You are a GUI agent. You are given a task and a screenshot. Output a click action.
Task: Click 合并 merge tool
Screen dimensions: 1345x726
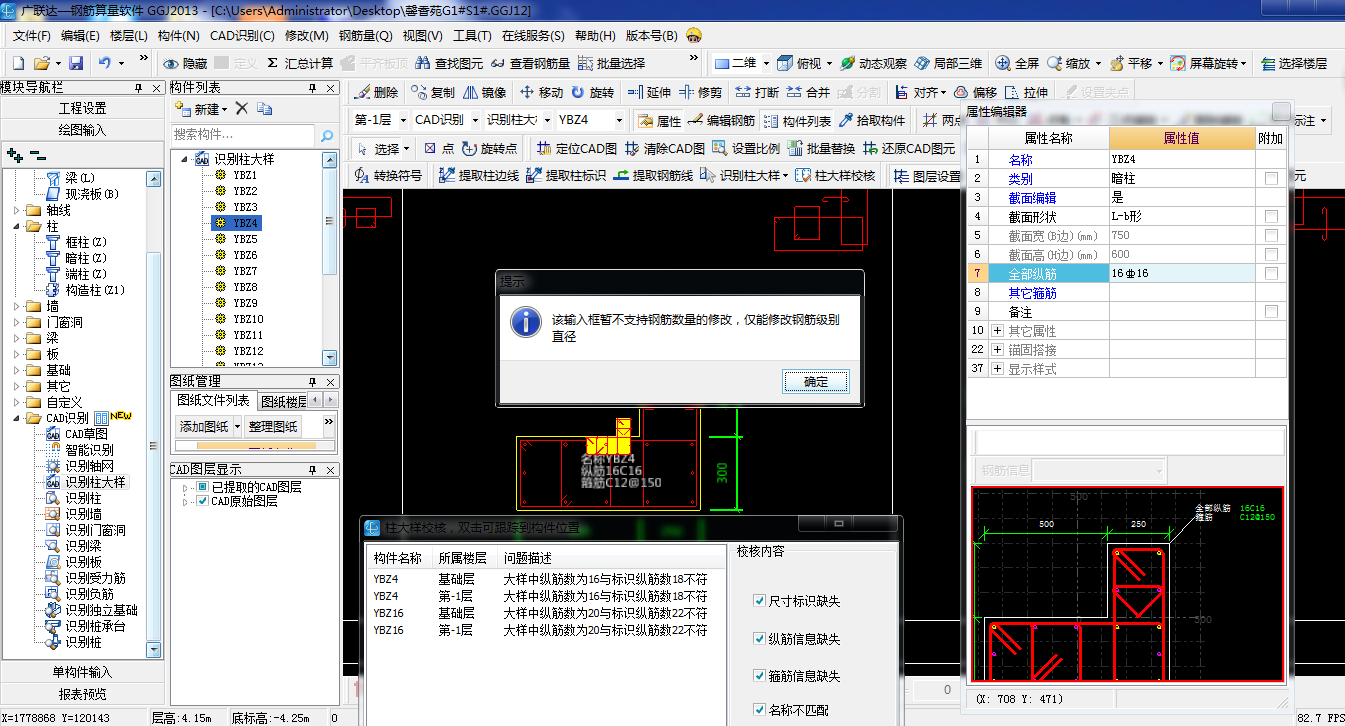coord(809,92)
